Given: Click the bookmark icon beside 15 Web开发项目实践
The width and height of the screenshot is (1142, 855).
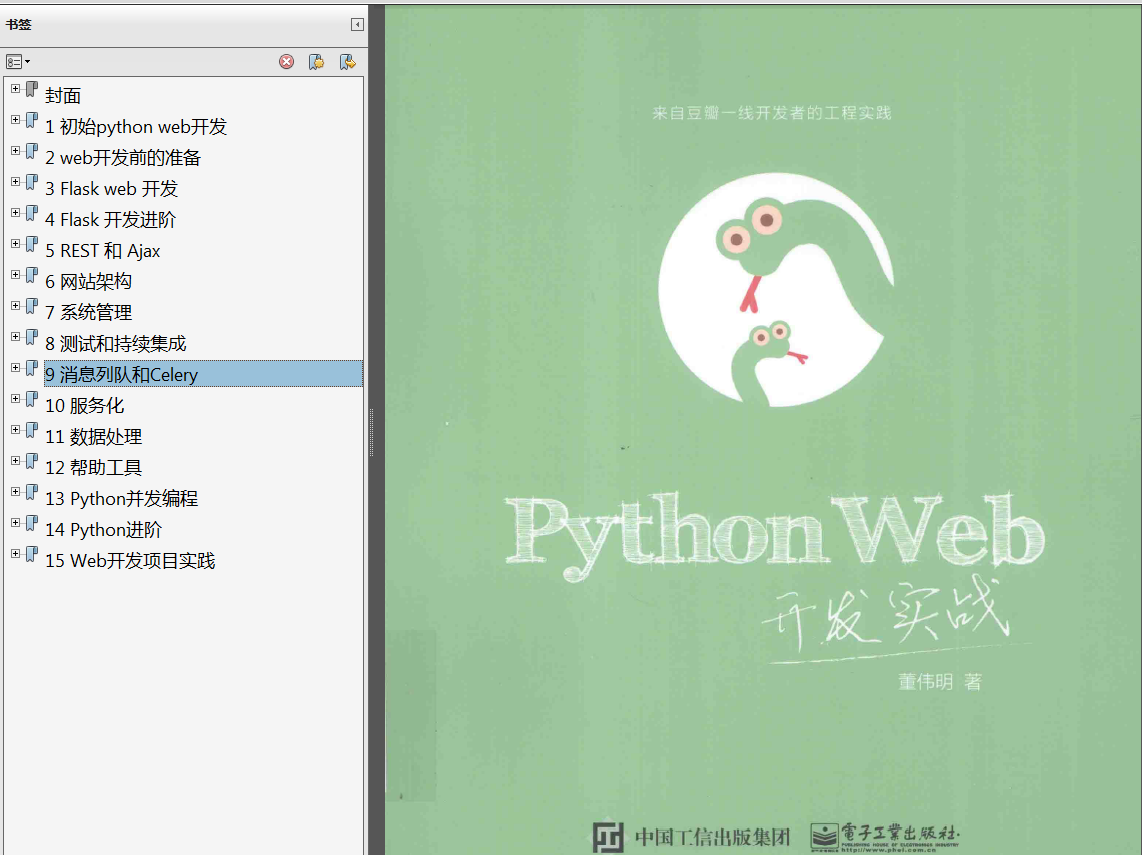Looking at the screenshot, I should [x=31, y=554].
